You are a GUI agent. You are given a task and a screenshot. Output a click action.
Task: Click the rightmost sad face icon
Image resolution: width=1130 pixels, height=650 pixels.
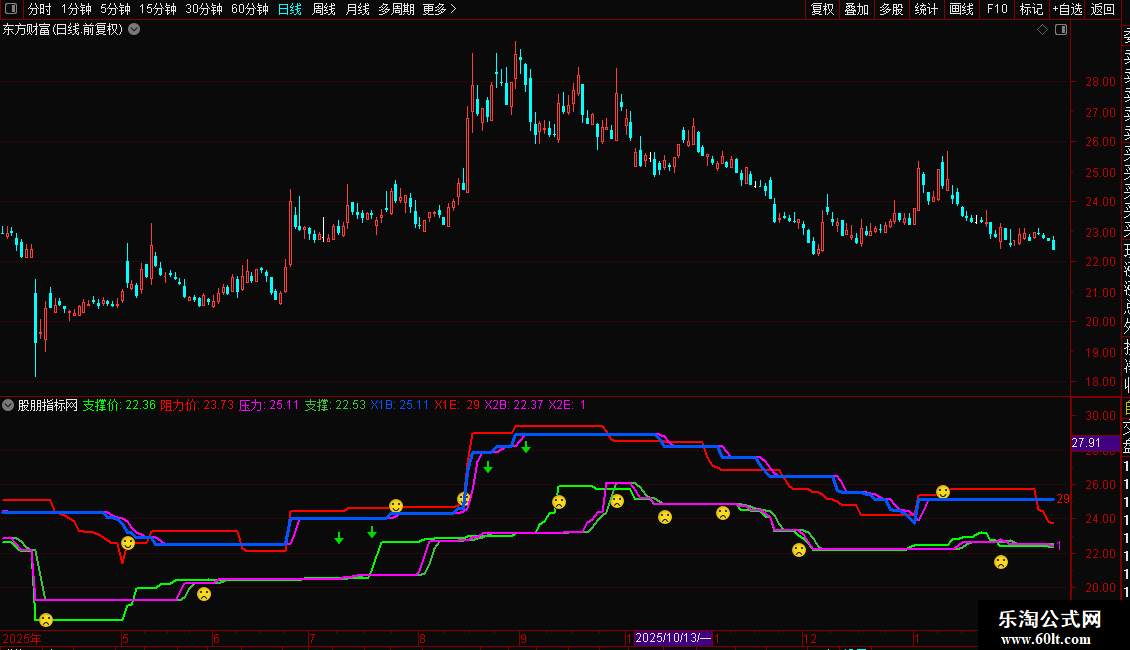(x=1001, y=562)
